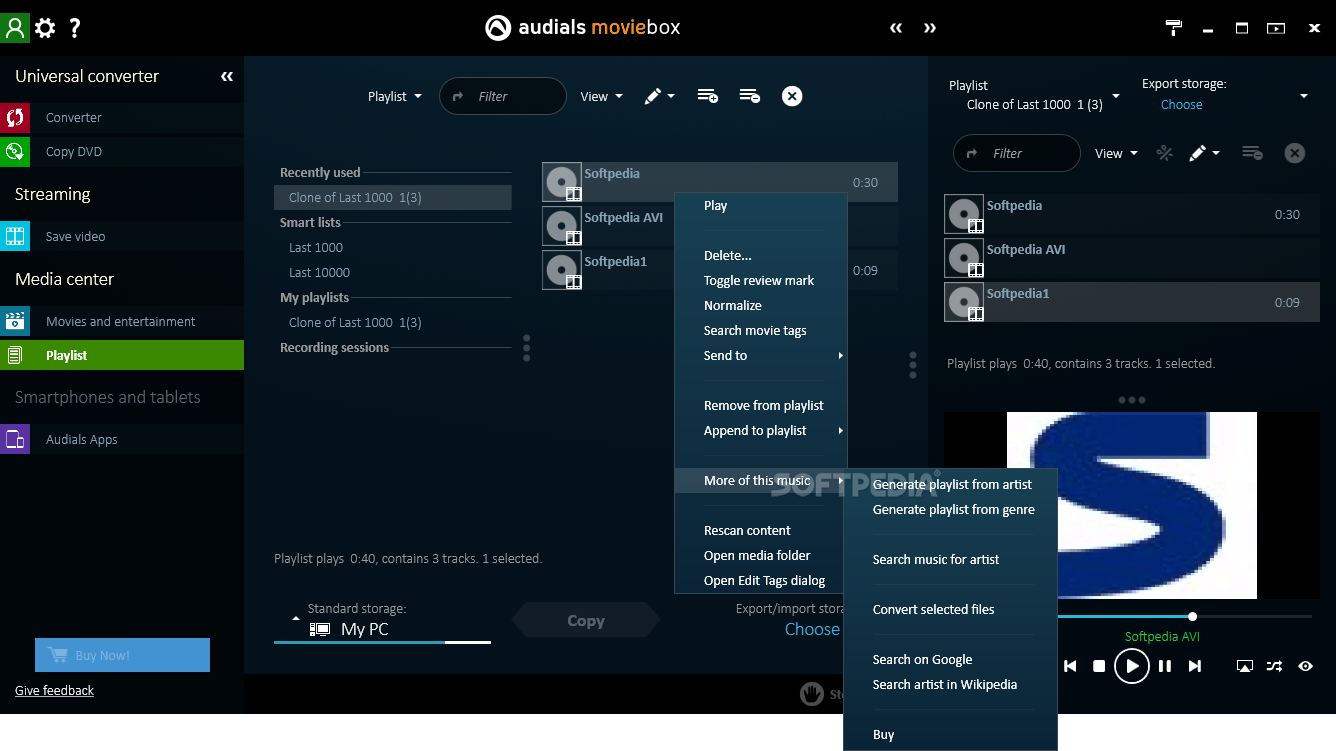Click the remove-from-playlist icon in center toolbar
The width and height of the screenshot is (1336, 751).
pyautogui.click(x=750, y=96)
